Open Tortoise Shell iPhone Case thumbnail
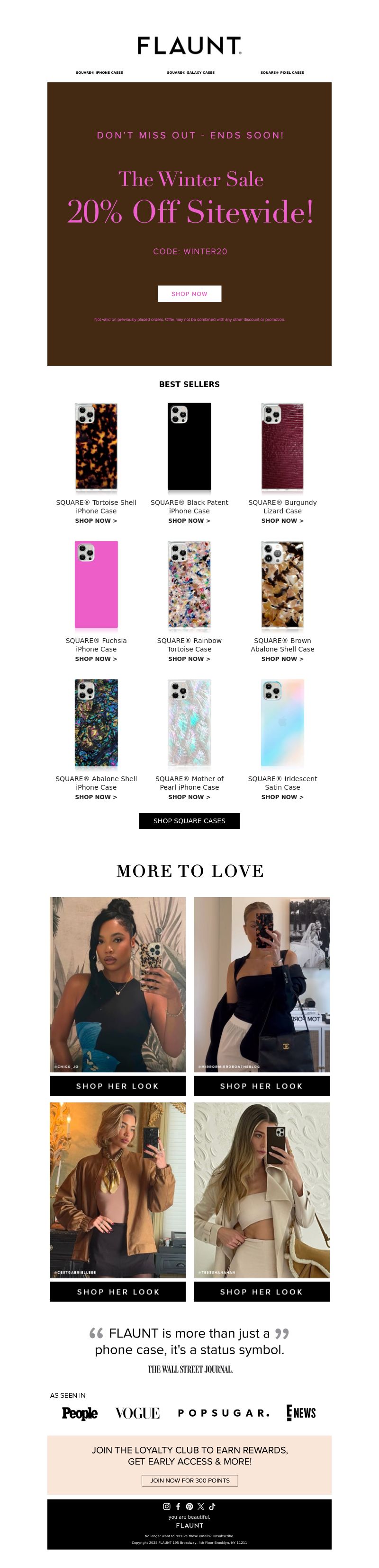The image size is (379, 1568). coord(96,447)
